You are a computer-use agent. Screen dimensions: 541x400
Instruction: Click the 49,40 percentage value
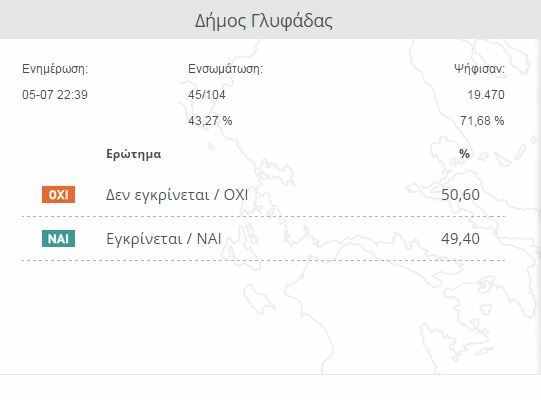[x=460, y=239]
